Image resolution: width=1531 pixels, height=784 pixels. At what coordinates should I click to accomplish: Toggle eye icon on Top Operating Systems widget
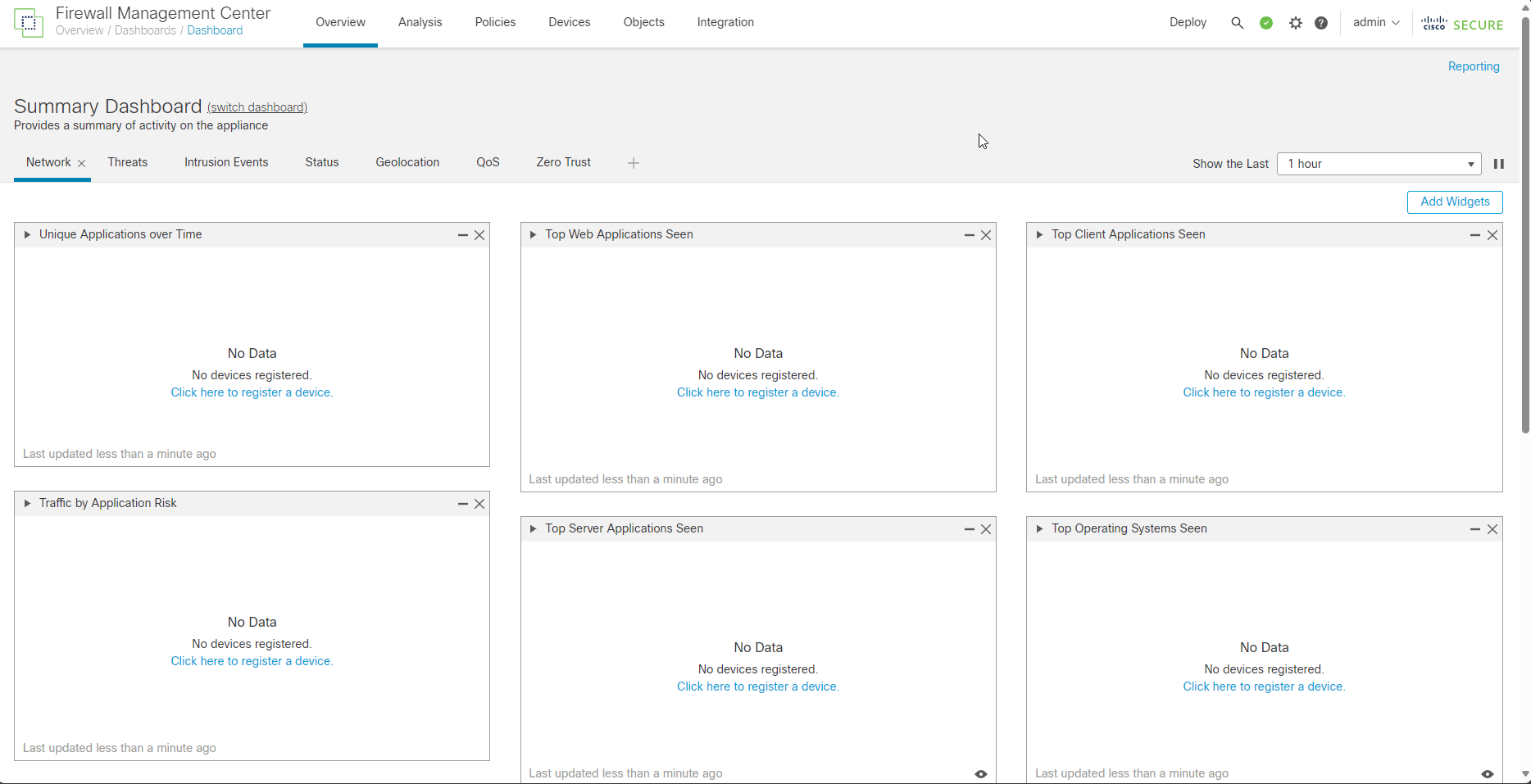click(x=1487, y=774)
